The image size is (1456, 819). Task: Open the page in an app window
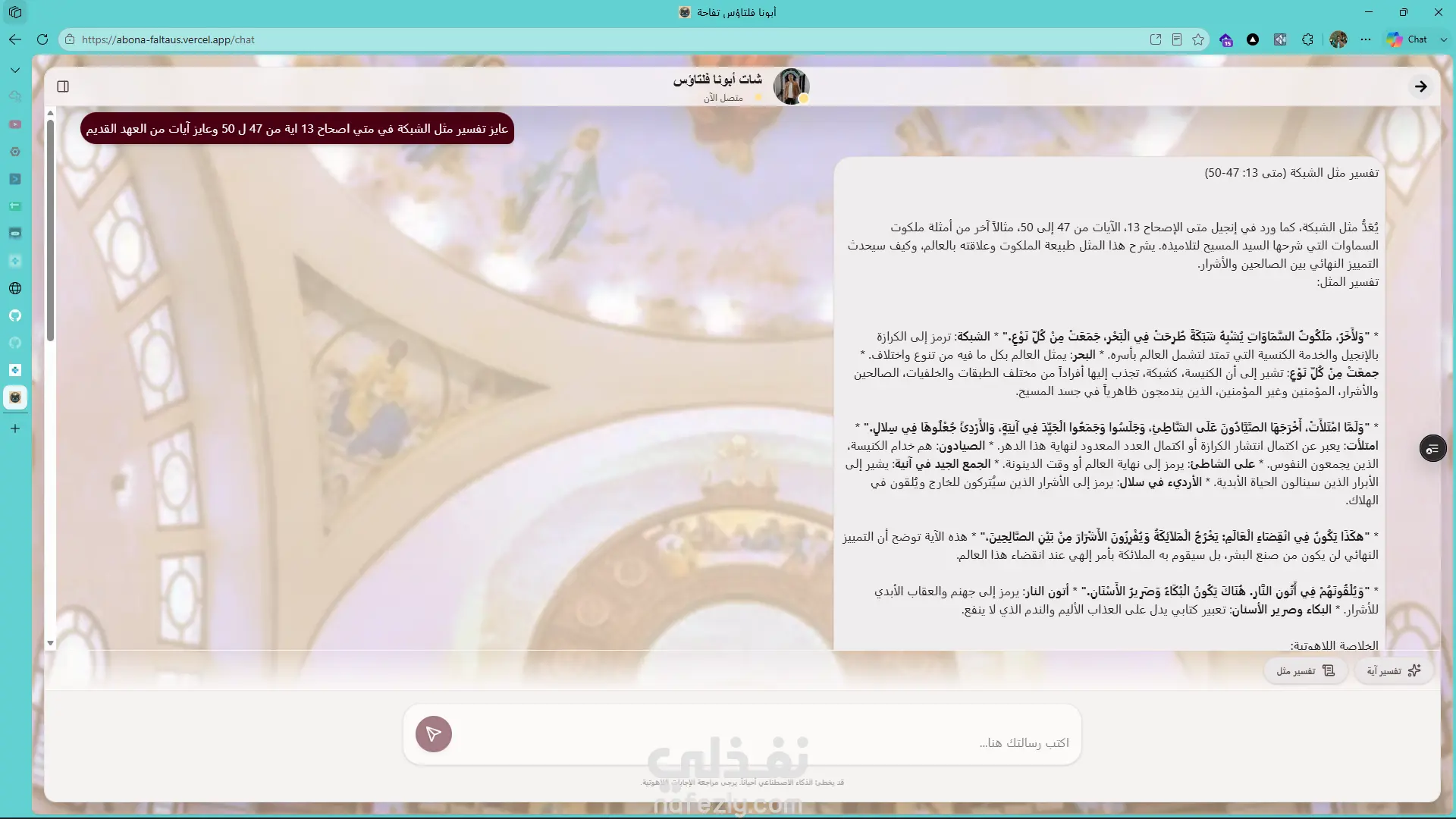tap(1156, 39)
